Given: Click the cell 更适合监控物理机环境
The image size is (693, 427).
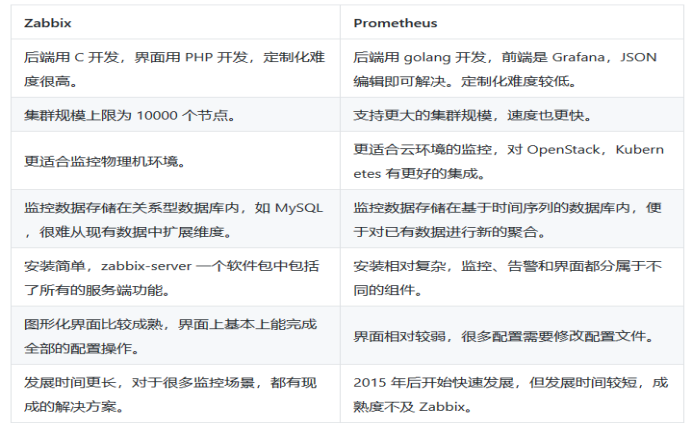Looking at the screenshot, I should [x=105, y=161].
